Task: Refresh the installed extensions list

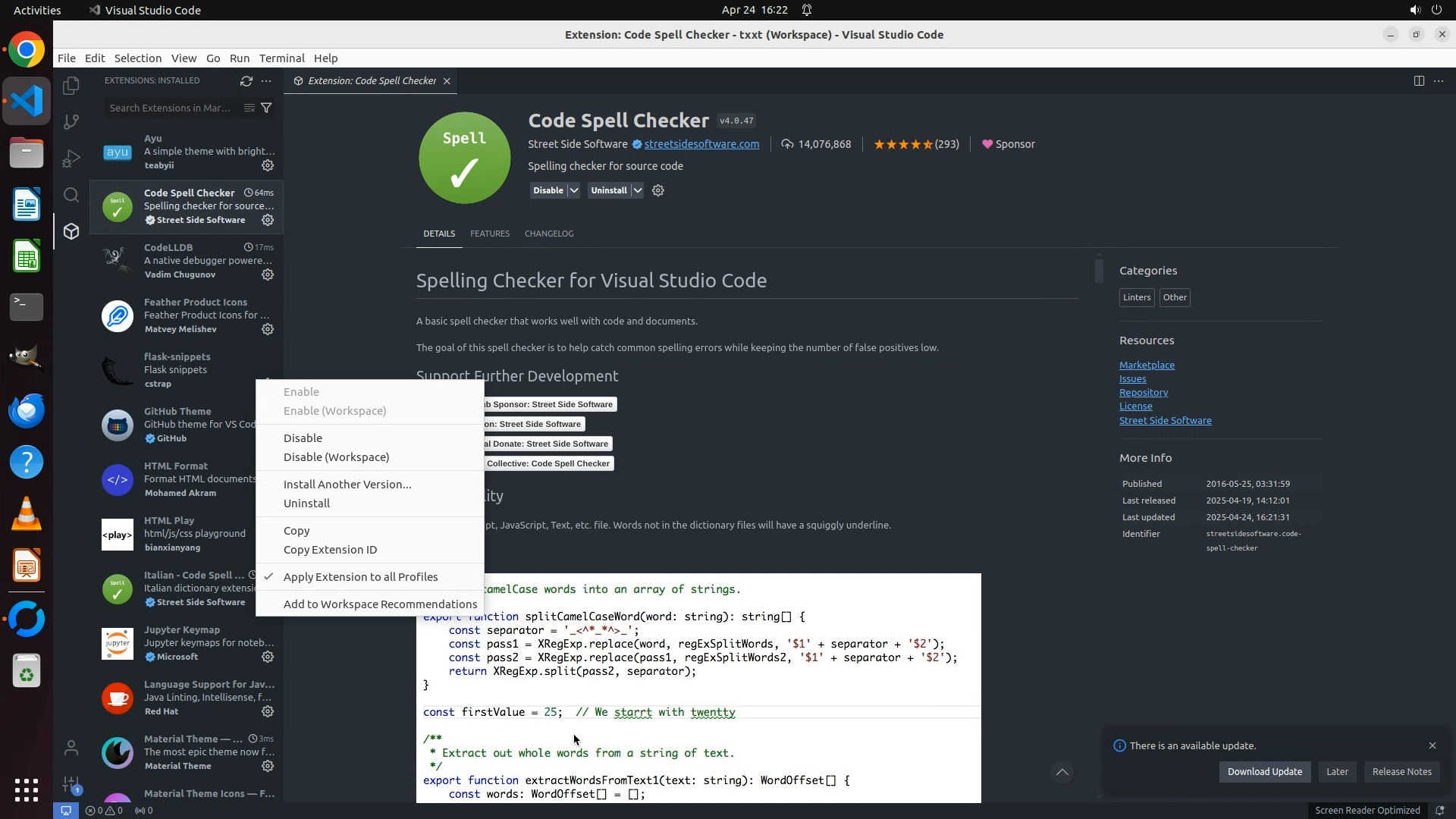Action: click(246, 80)
